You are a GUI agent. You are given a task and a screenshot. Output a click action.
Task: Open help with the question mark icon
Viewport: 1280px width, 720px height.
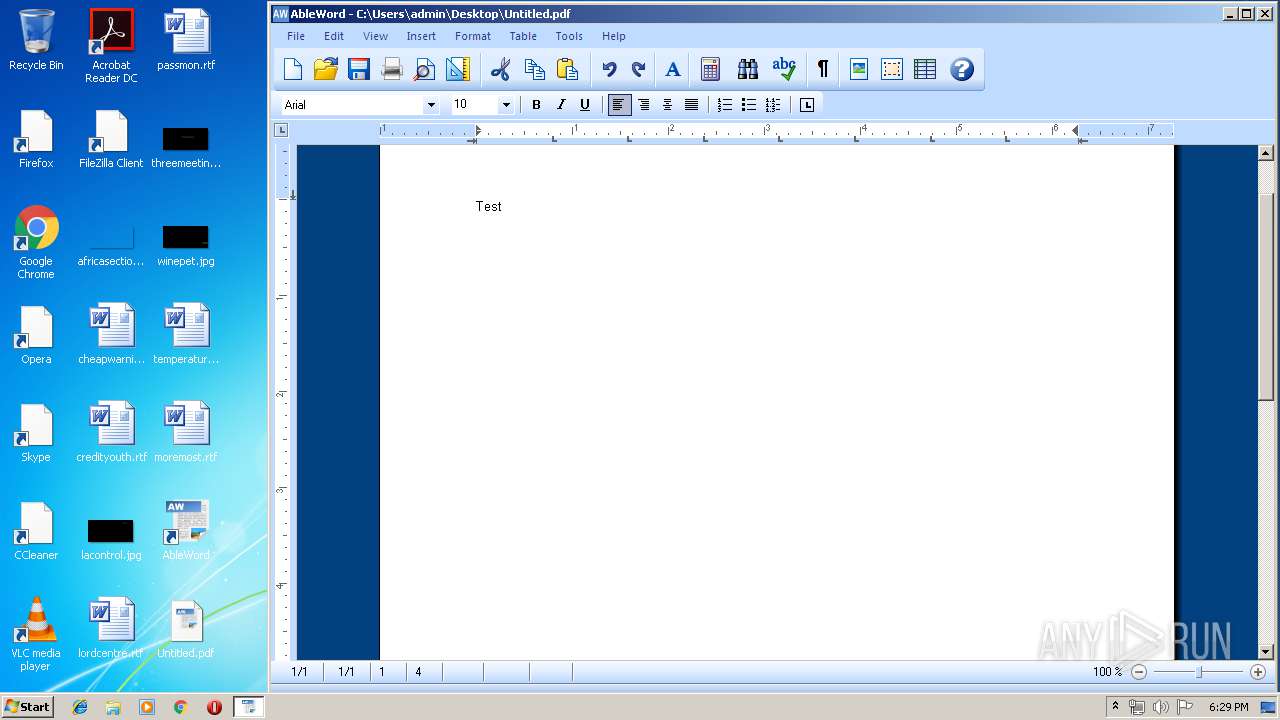coord(962,69)
